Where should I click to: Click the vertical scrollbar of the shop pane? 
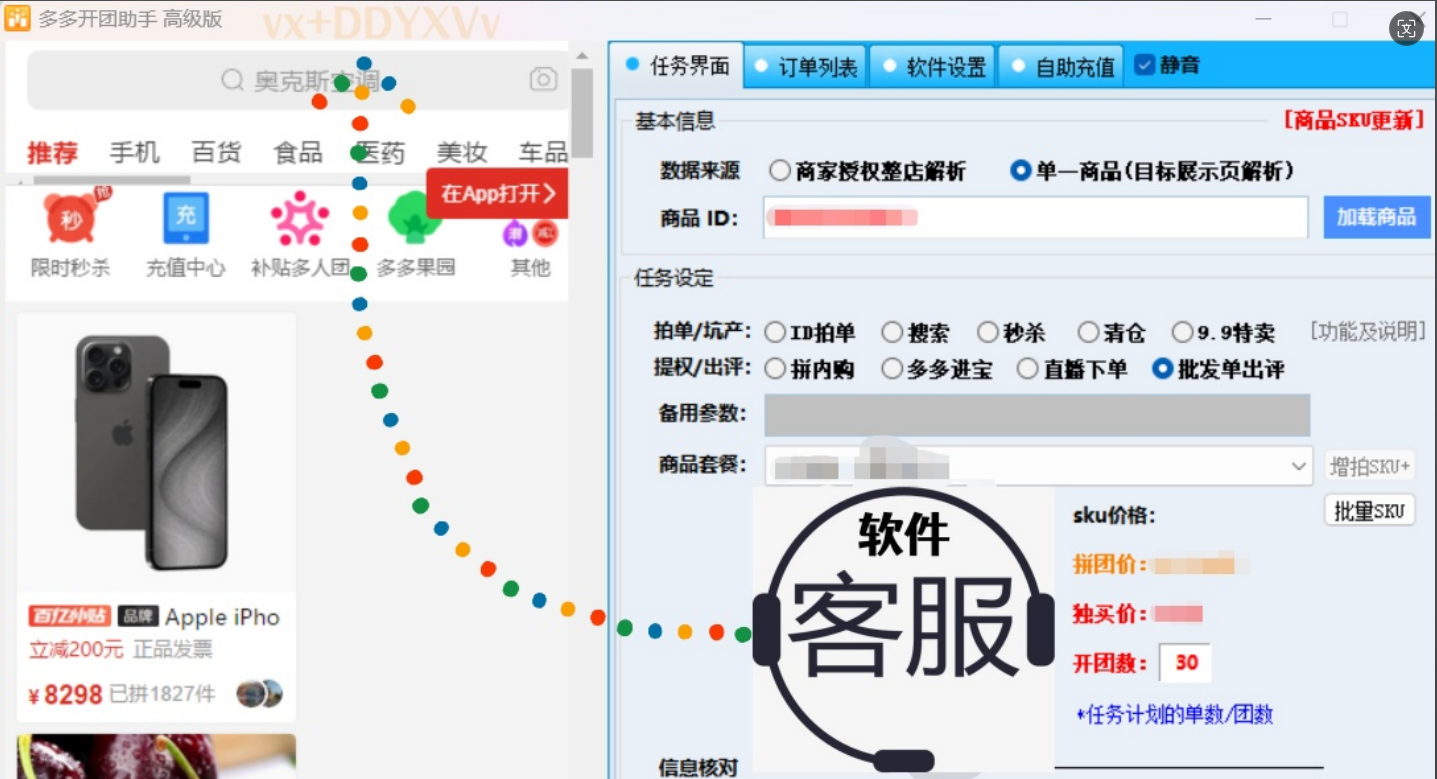point(582,110)
